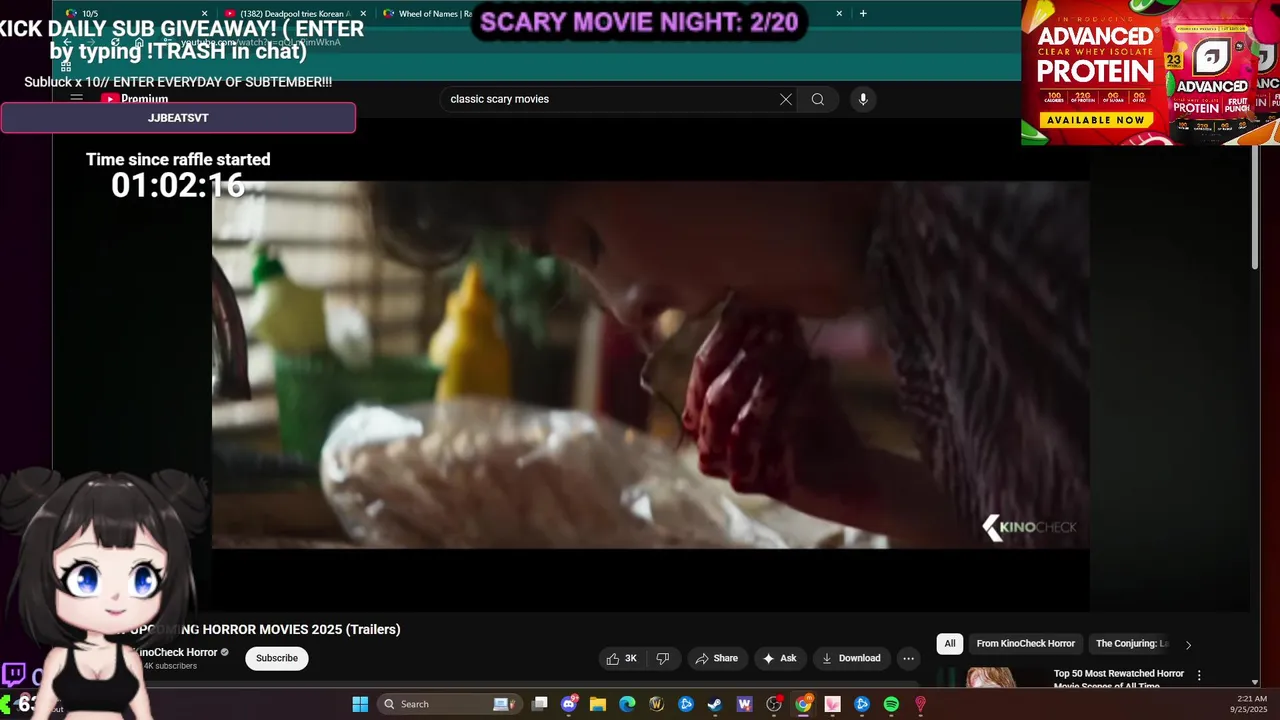This screenshot has width=1280, height=720.
Task: Switch to the Wheel of Names tab
Action: (x=428, y=14)
